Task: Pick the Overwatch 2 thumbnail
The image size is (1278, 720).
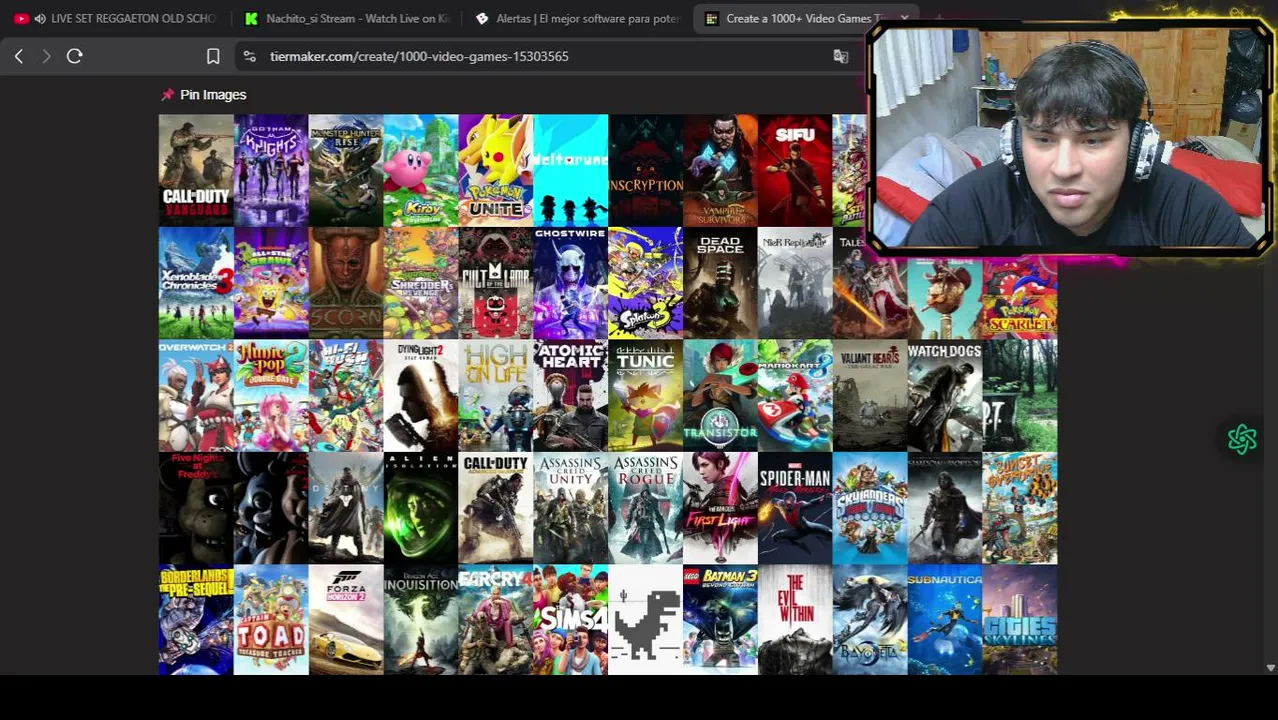Action: coord(196,396)
